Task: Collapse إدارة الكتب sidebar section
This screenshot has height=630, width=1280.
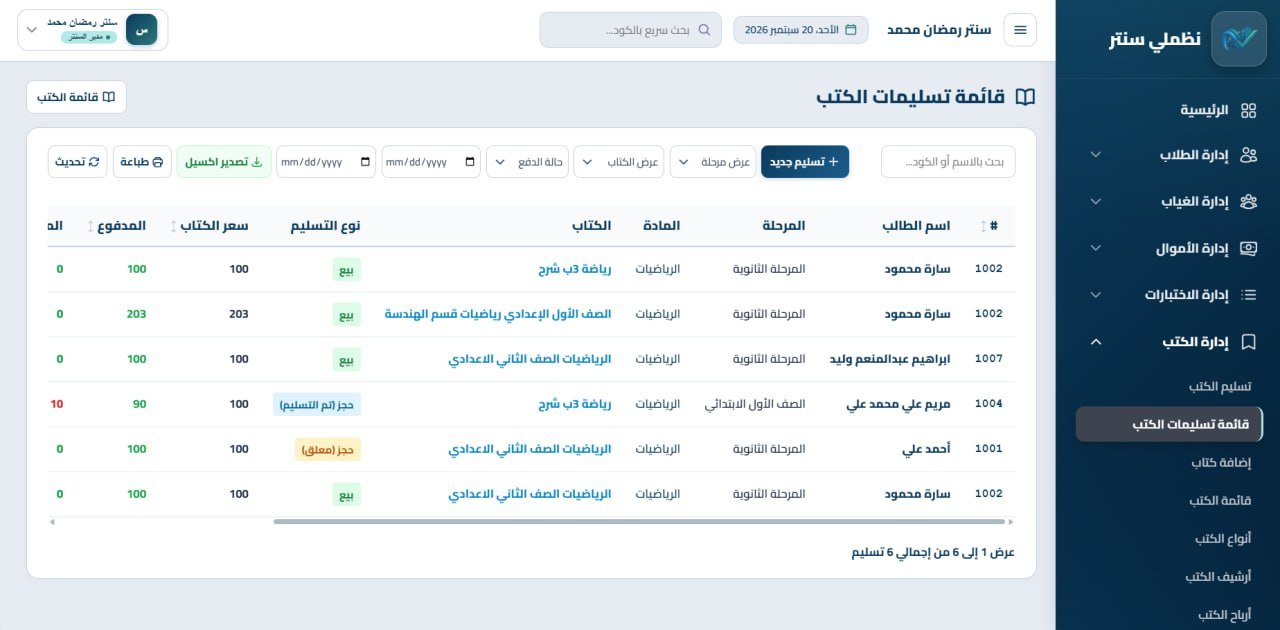Action: coord(1096,342)
